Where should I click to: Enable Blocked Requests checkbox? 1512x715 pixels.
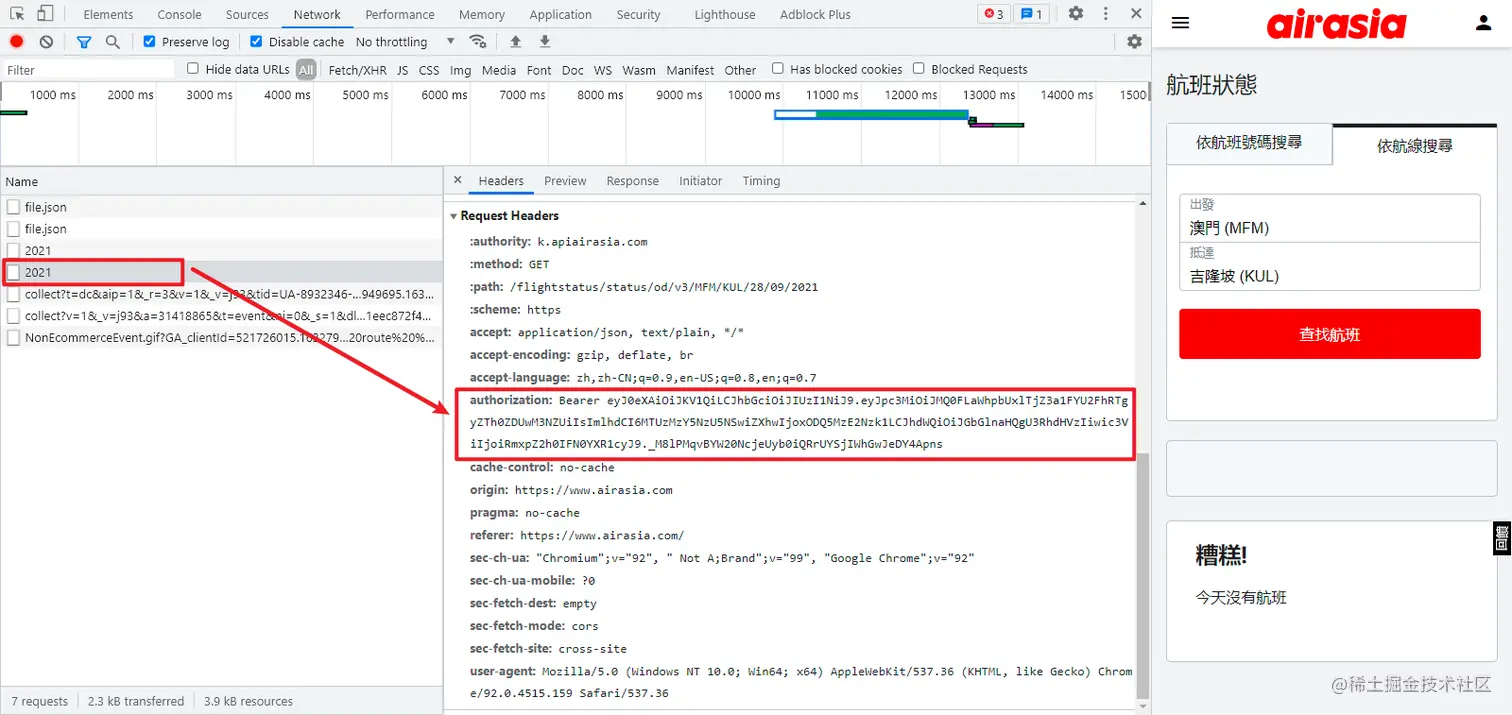coord(919,69)
